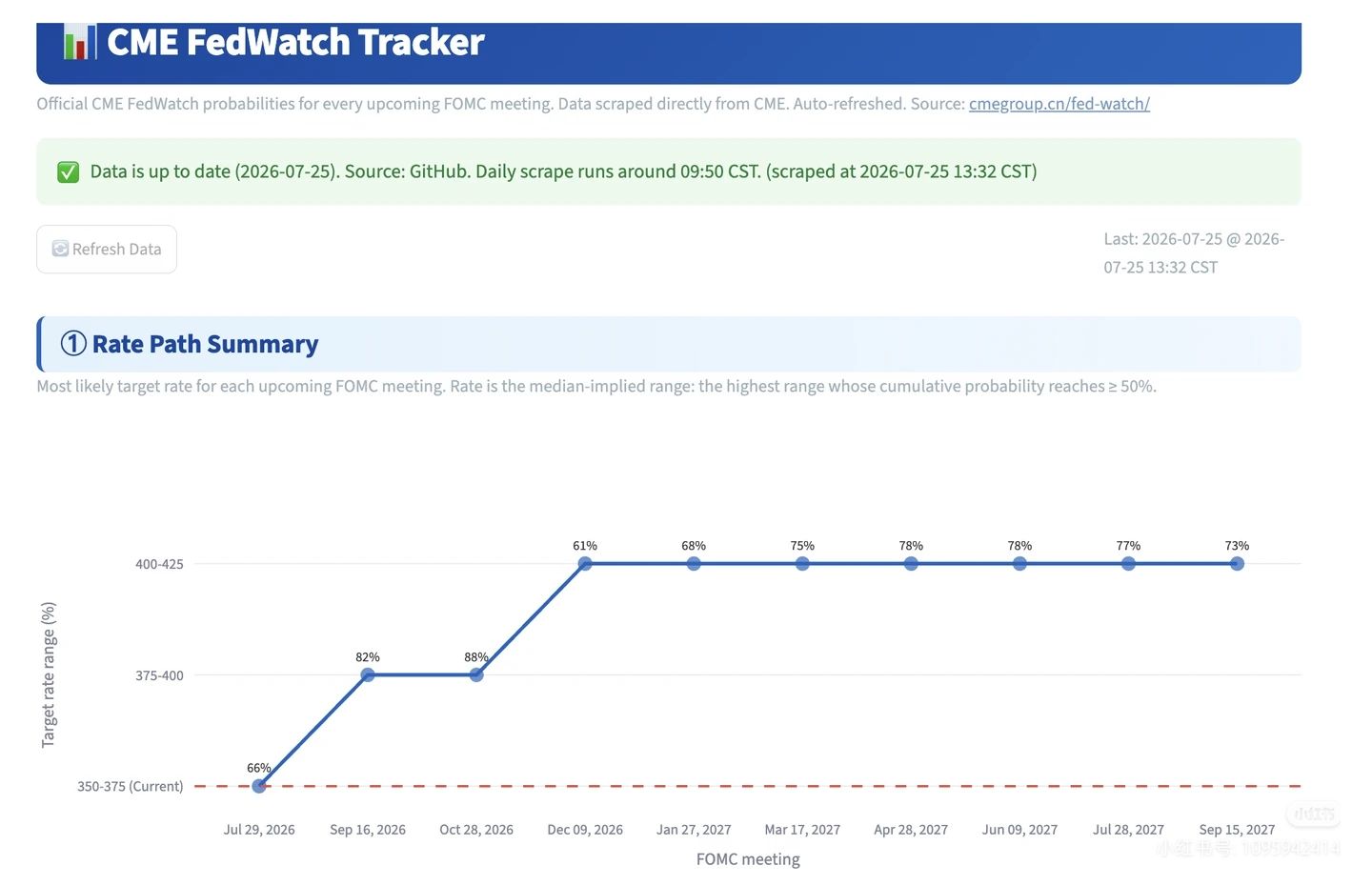Select the Sep 16, 2026 data point
The image size is (1372, 885).
(x=368, y=674)
